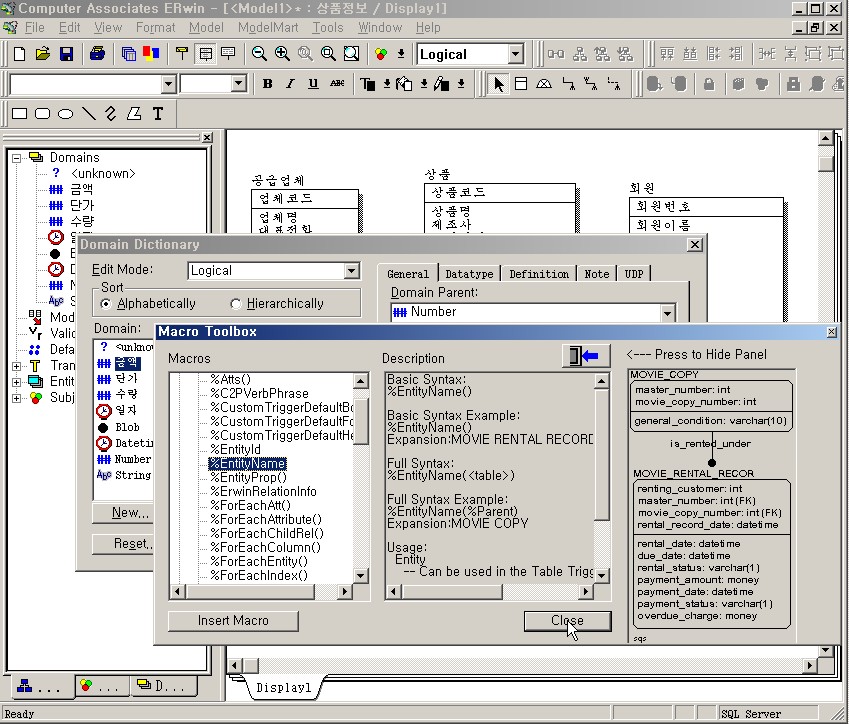Select %ForEachEntity() macro
The height and width of the screenshot is (724, 849).
pos(259,562)
